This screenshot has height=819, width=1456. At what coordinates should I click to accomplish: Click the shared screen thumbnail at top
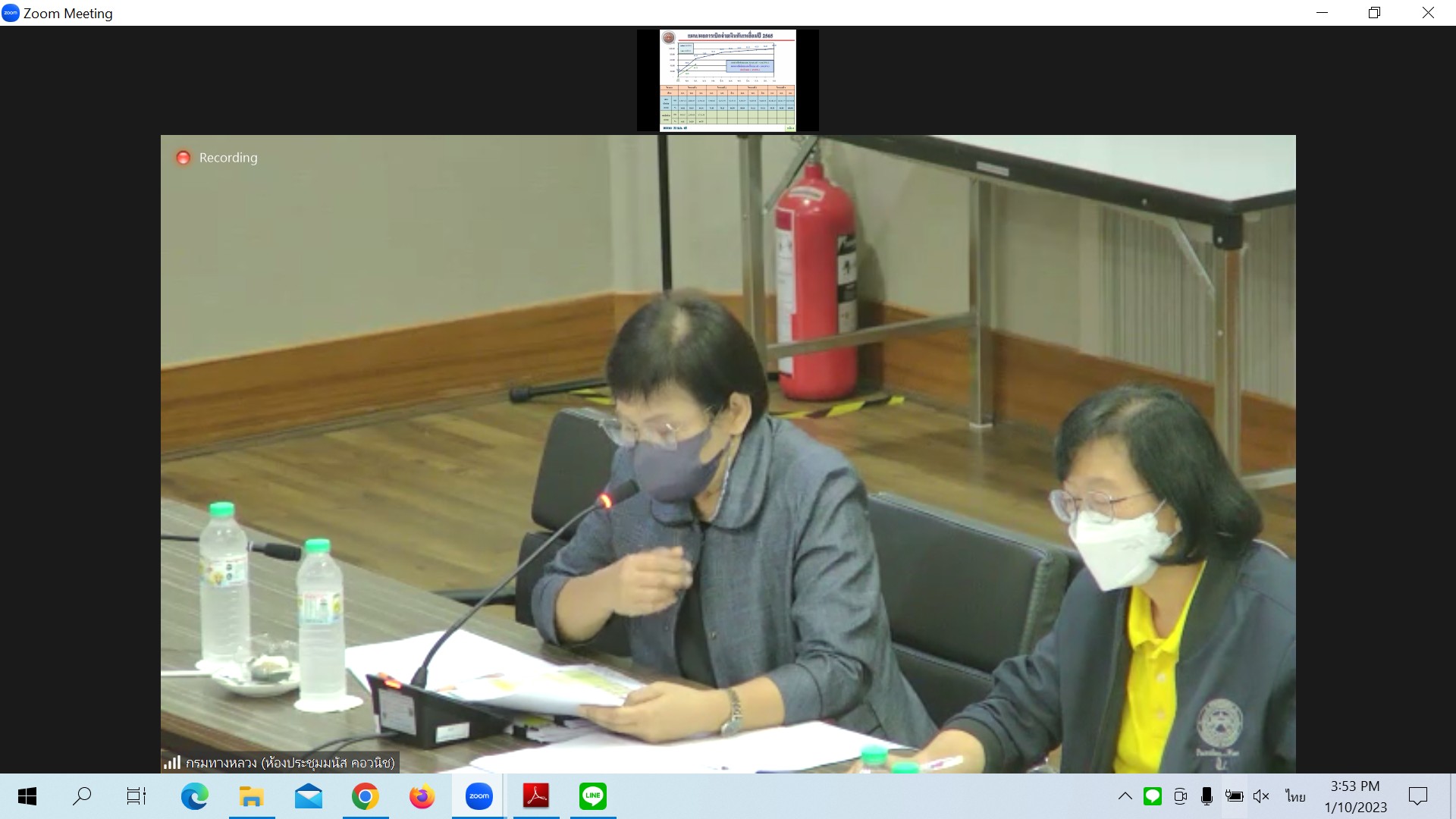[x=727, y=80]
